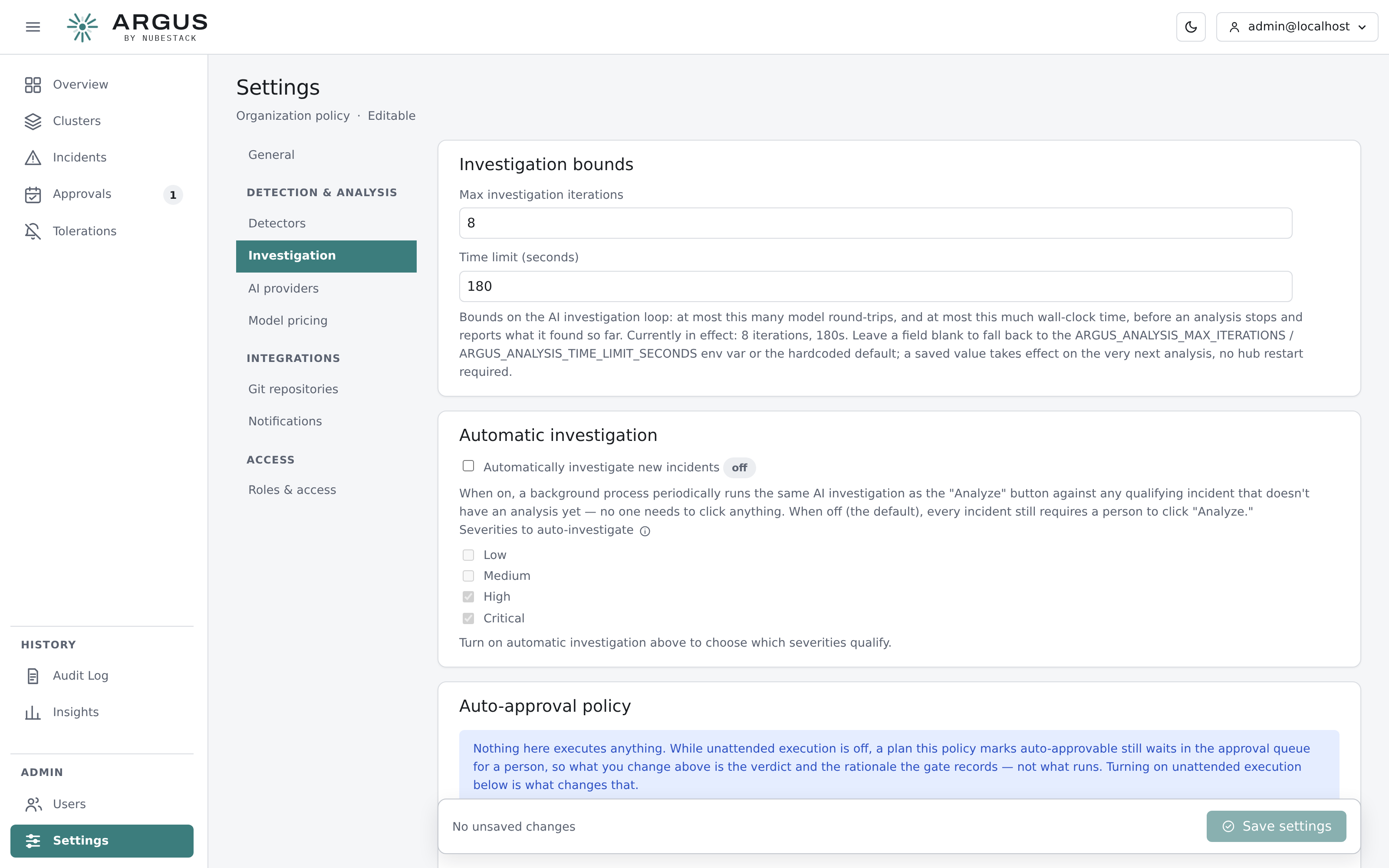
Task: Click the user avatar icon beside admin@localhost
Action: [x=1234, y=27]
